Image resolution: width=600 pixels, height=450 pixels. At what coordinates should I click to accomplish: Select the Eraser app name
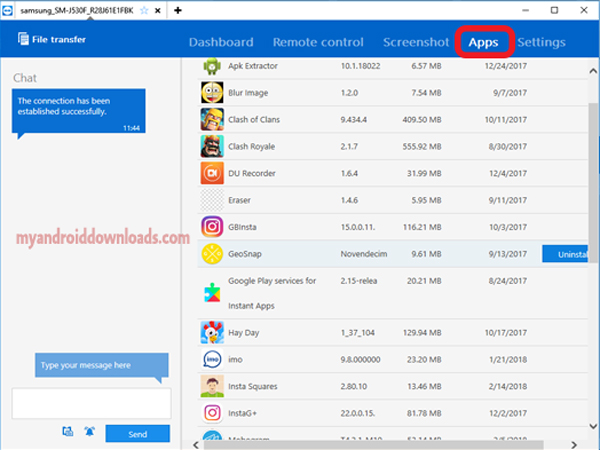(x=239, y=200)
